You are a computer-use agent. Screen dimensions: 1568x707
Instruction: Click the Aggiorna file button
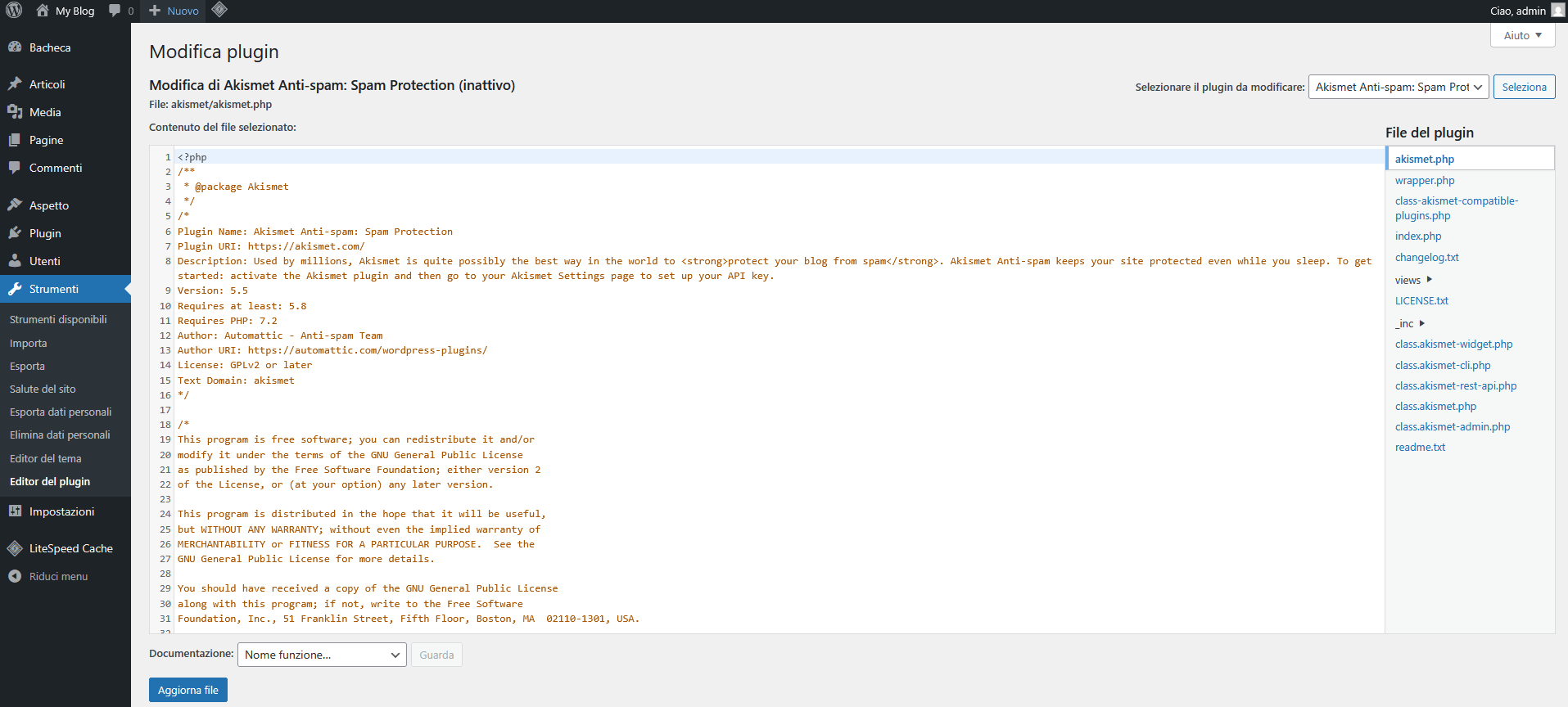pyautogui.click(x=188, y=690)
